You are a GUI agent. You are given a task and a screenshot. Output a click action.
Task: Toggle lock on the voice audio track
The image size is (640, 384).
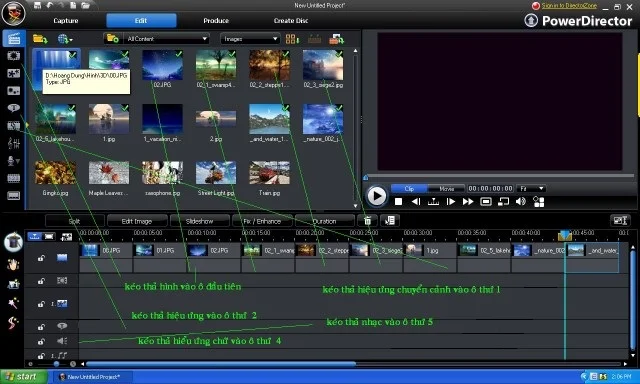click(41, 341)
